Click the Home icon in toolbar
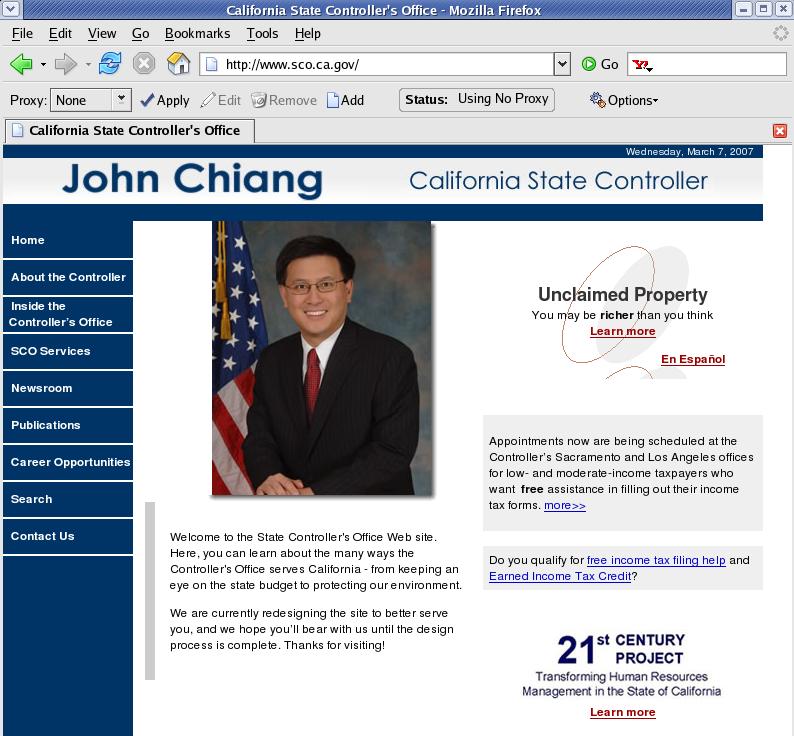This screenshot has width=794, height=736. tap(178, 64)
